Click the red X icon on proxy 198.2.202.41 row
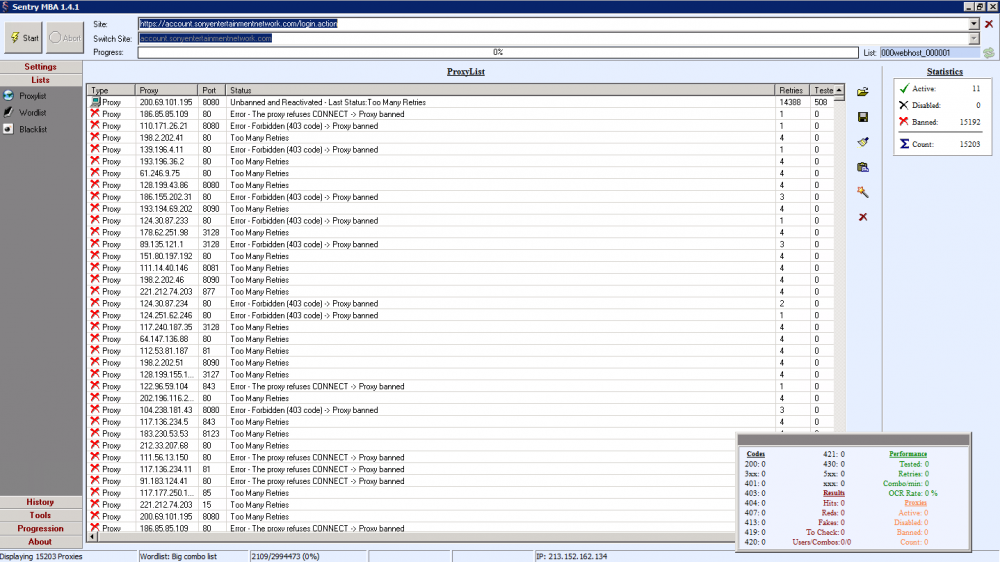Screen dimensions: 1000x562 [x=95, y=137]
